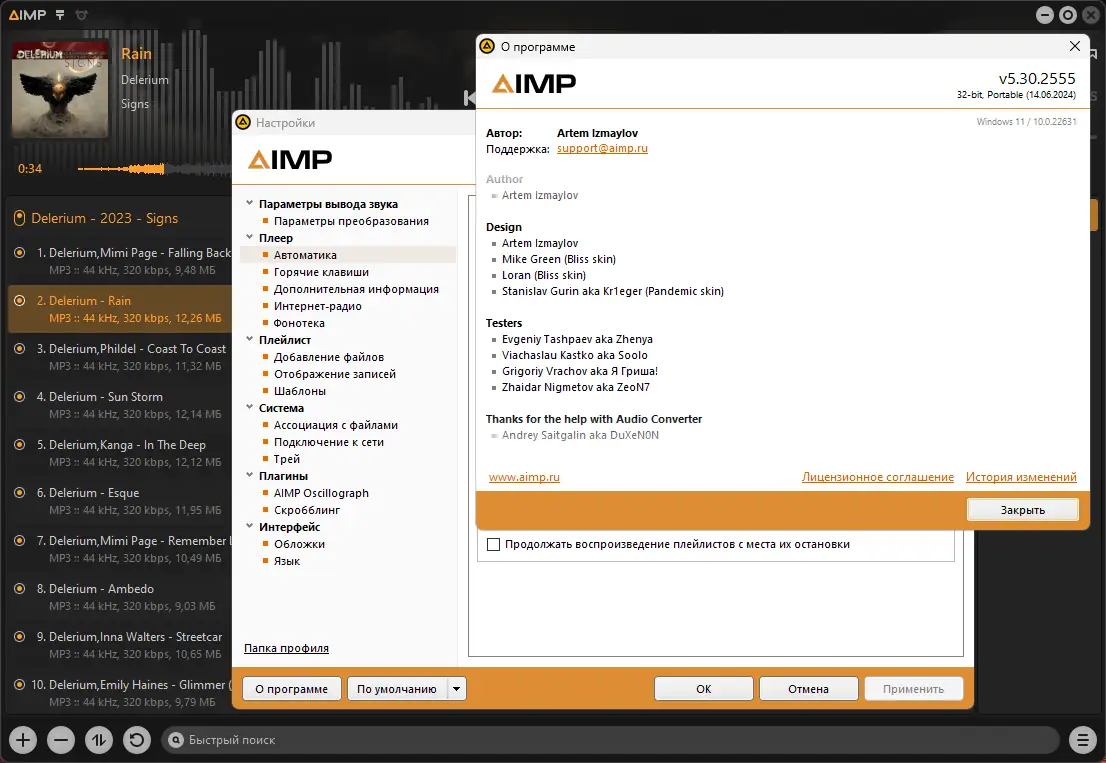The width and height of the screenshot is (1106, 763).
Task: Click OK in the settings dialog
Action: 704,689
